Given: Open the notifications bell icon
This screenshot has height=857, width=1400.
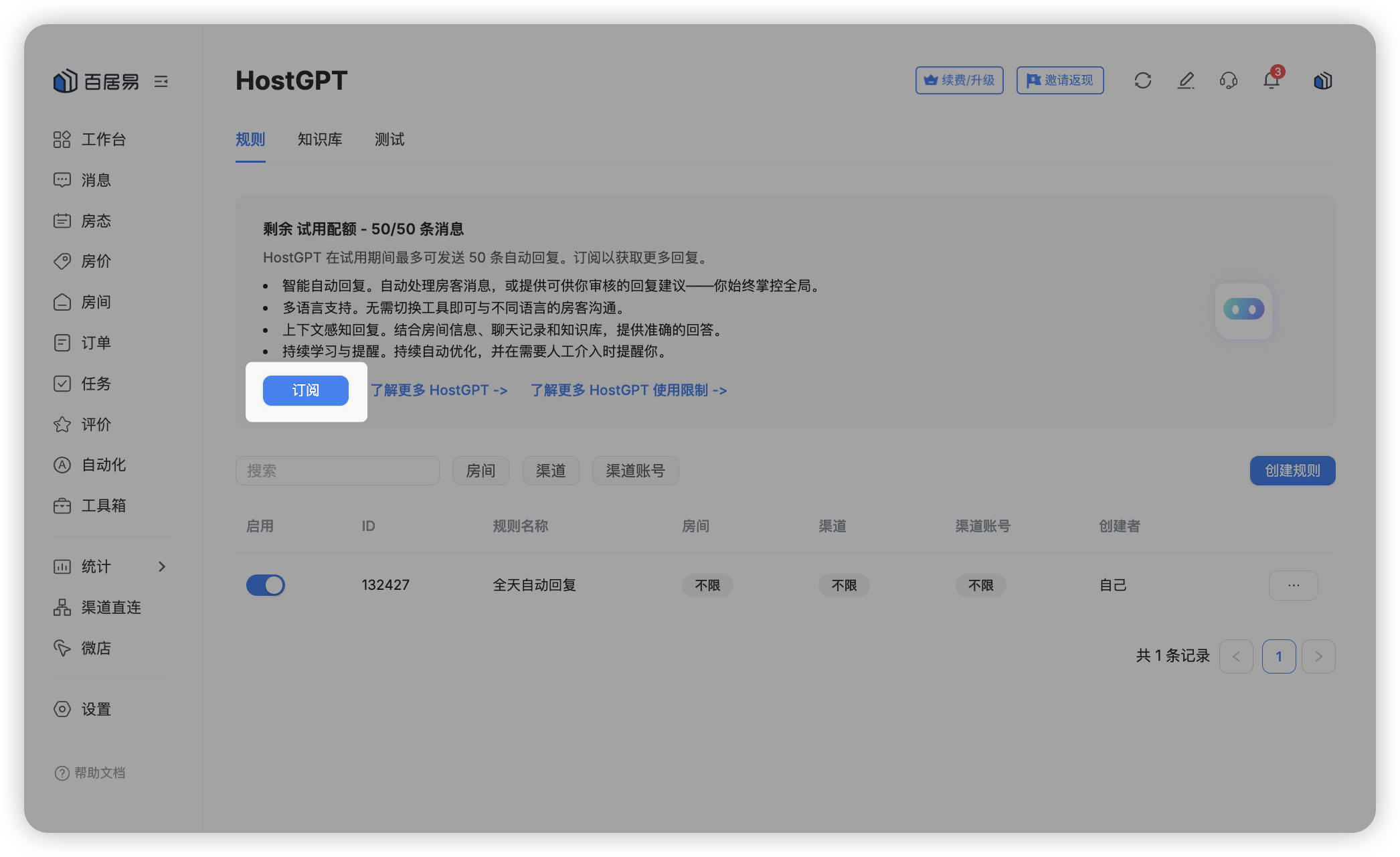Looking at the screenshot, I should point(1271,81).
